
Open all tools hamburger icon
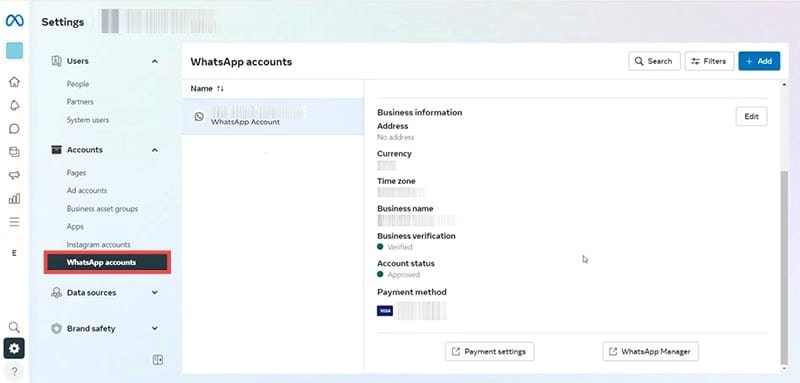[14, 222]
